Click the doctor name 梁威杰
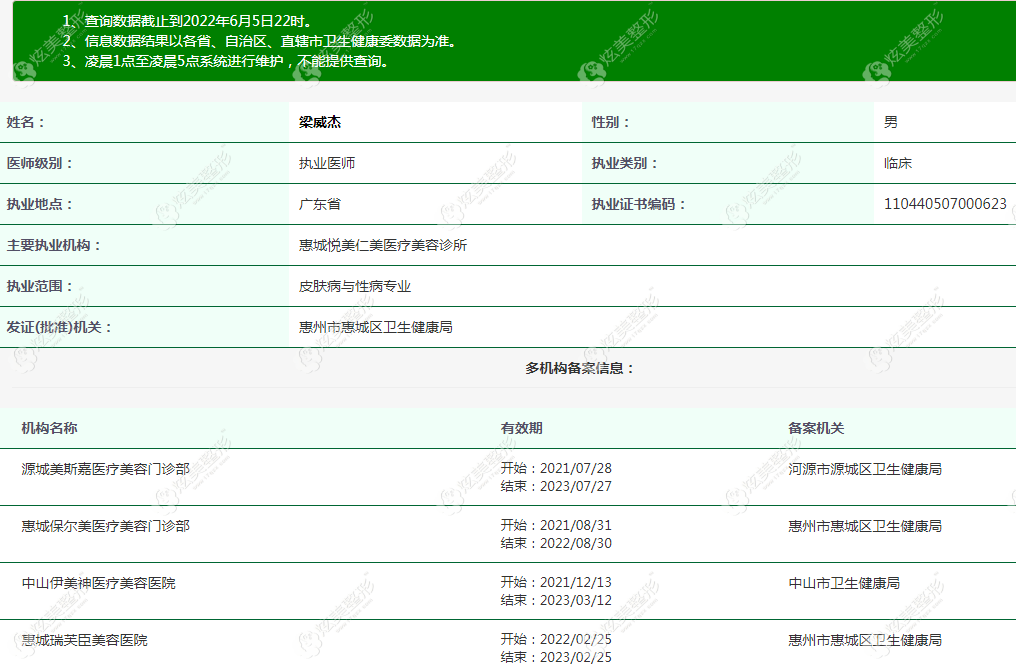The width and height of the screenshot is (1016, 666). point(319,122)
